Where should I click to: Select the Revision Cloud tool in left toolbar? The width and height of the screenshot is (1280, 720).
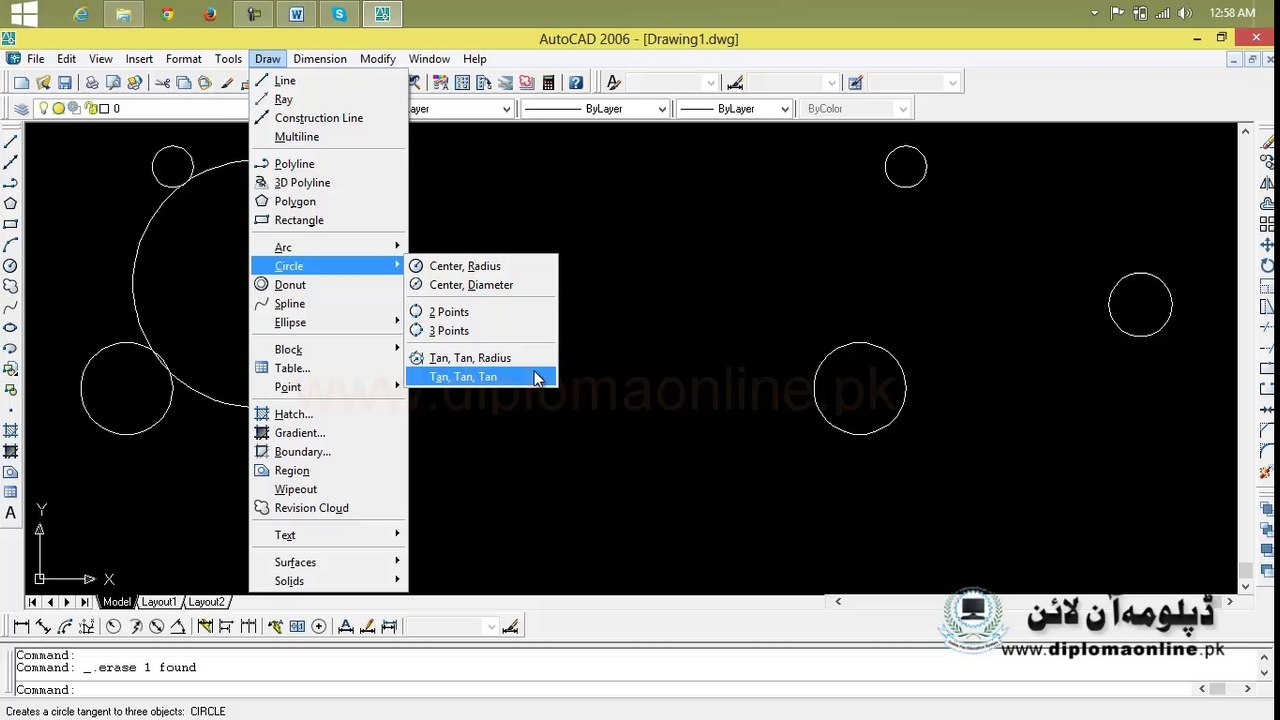coord(11,286)
